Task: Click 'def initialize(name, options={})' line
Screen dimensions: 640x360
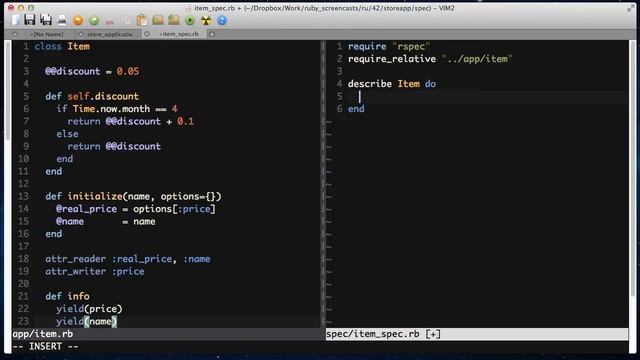Action: coord(133,196)
